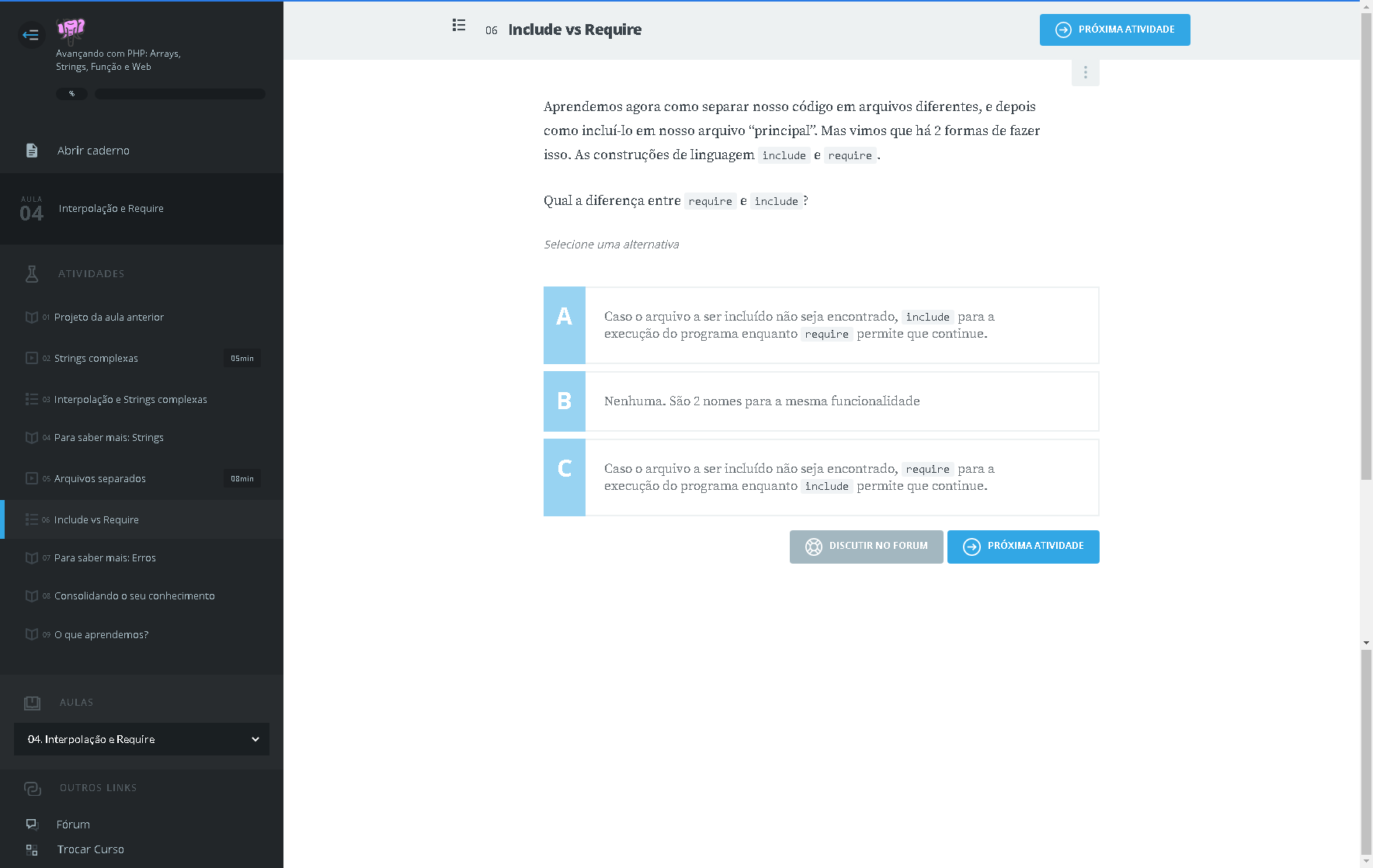1373x868 pixels.
Task: Click the Strings complexas video icon
Action: pos(32,358)
